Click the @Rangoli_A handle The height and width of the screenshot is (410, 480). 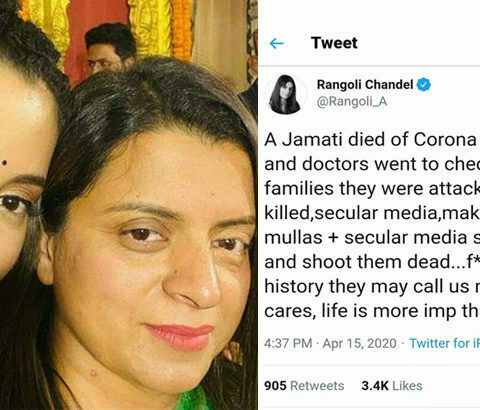point(352,101)
